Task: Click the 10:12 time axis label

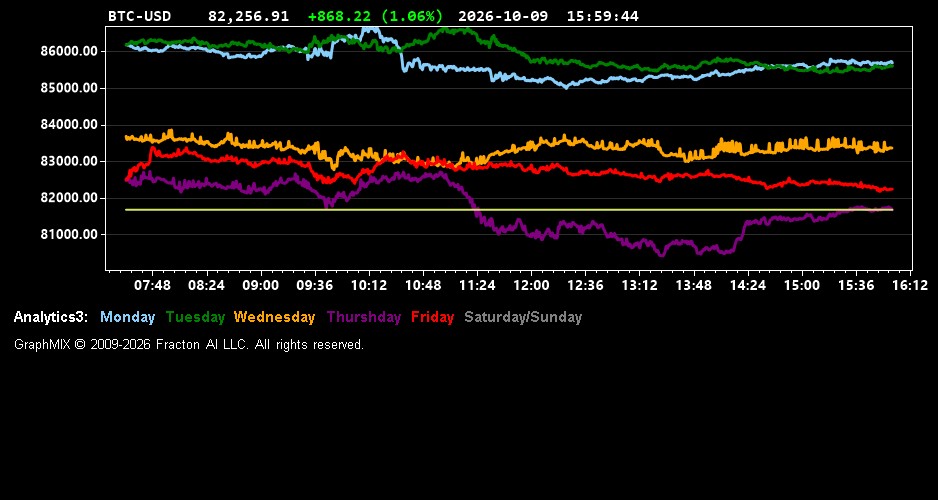Action: (368, 285)
